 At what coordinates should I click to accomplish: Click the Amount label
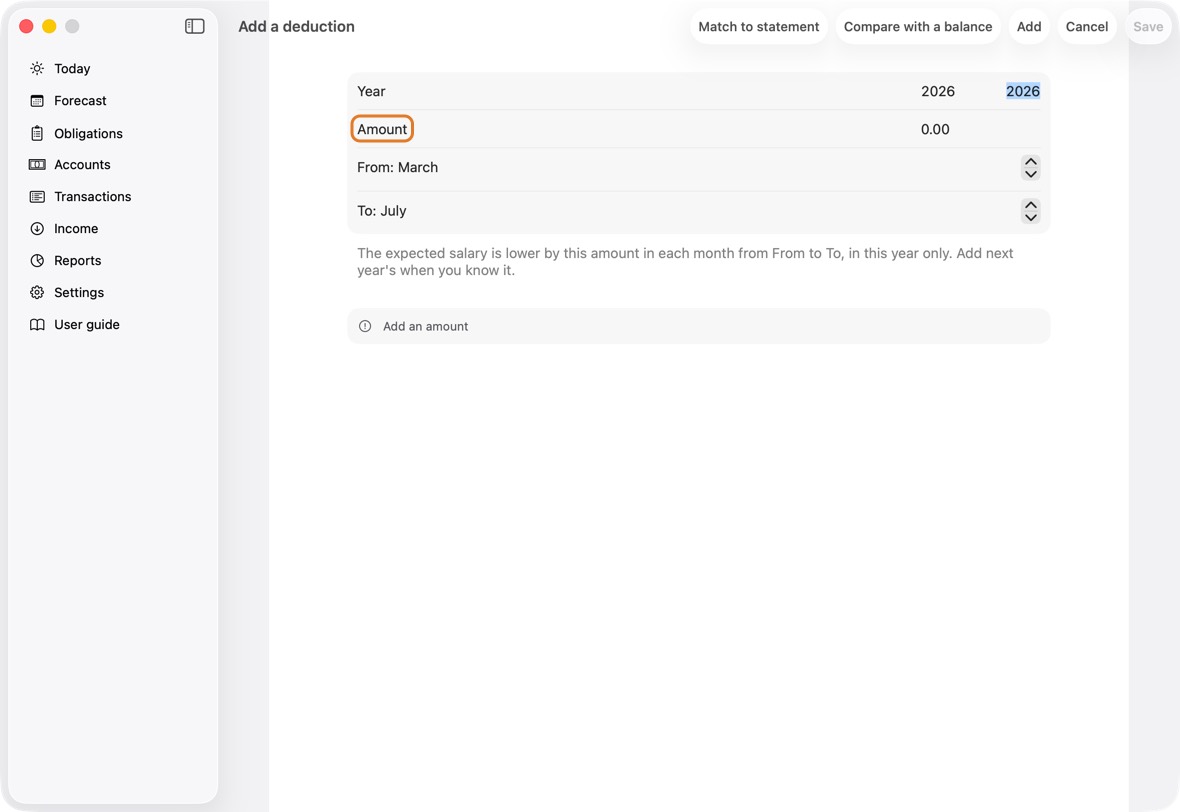pyautogui.click(x=382, y=129)
